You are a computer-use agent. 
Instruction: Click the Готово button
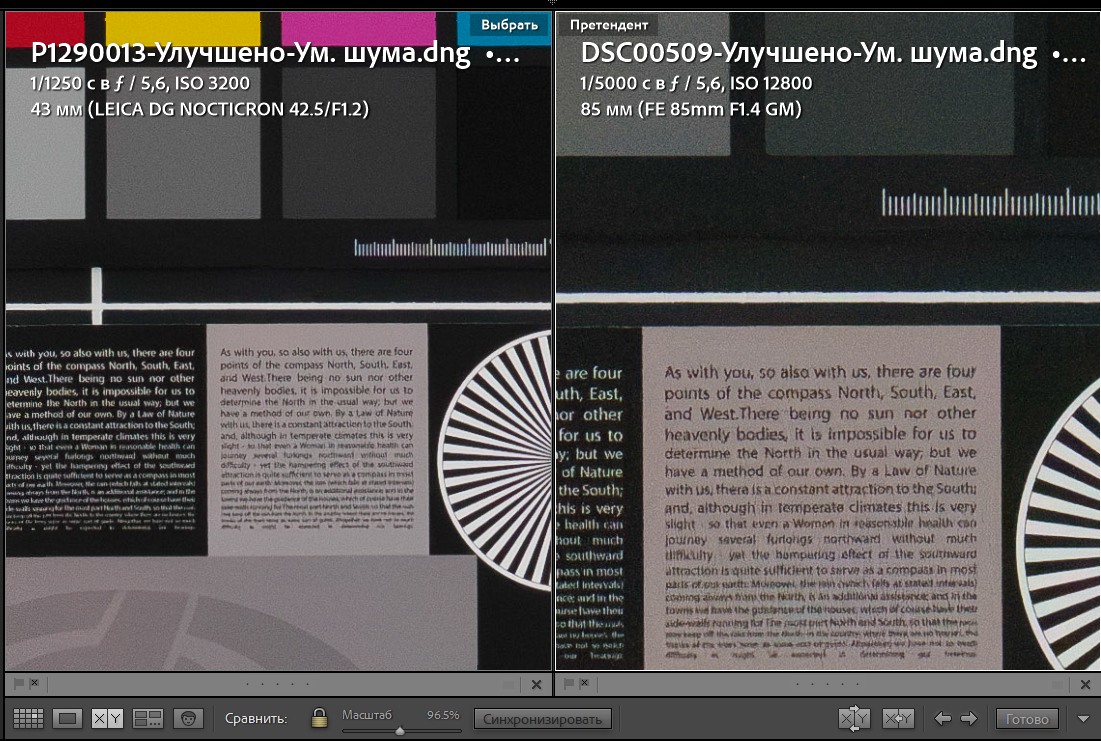coord(1027,719)
